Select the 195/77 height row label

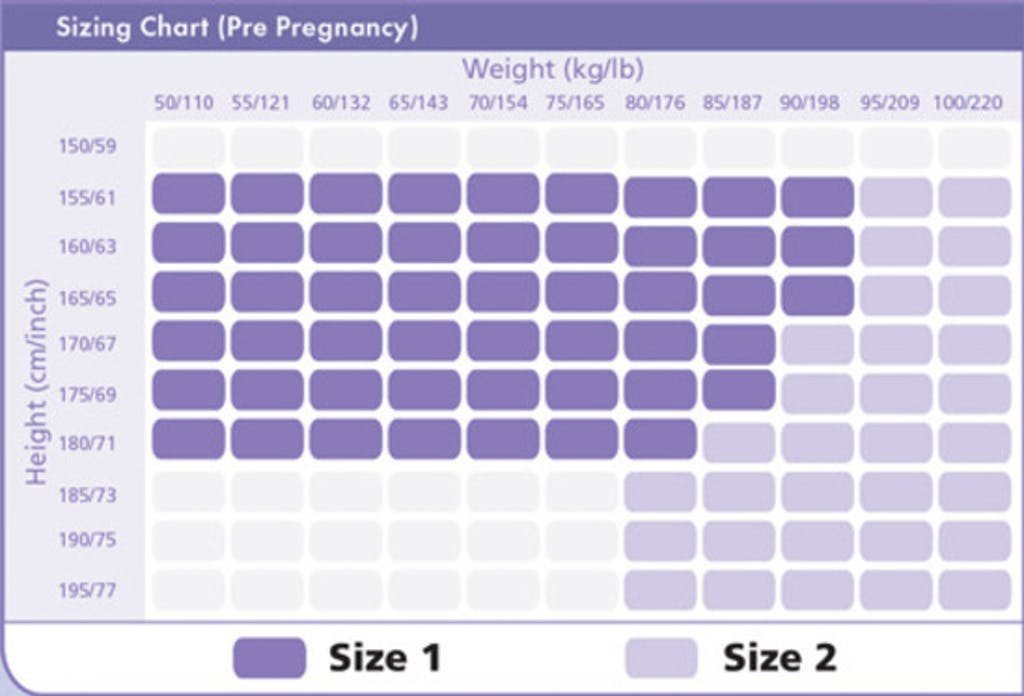(86, 590)
